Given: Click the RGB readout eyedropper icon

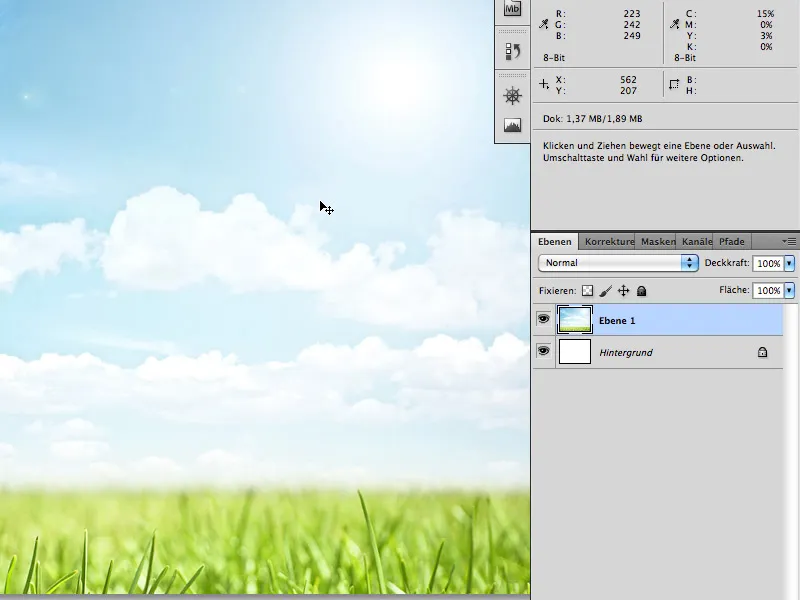Looking at the screenshot, I should click(x=544, y=24).
